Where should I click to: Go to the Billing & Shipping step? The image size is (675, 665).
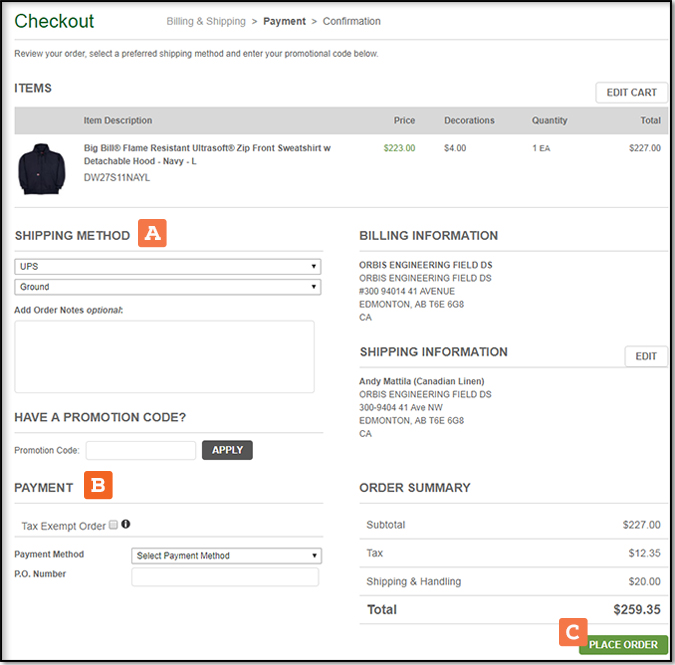click(x=206, y=21)
